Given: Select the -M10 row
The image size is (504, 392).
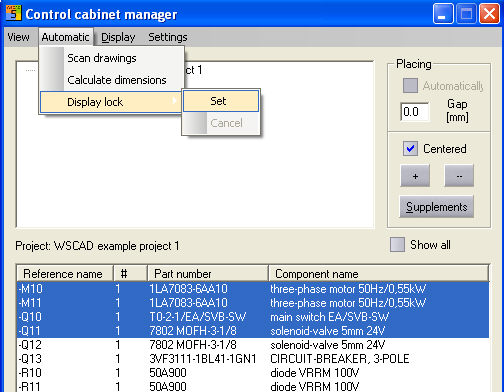Looking at the screenshot, I should (253, 289).
